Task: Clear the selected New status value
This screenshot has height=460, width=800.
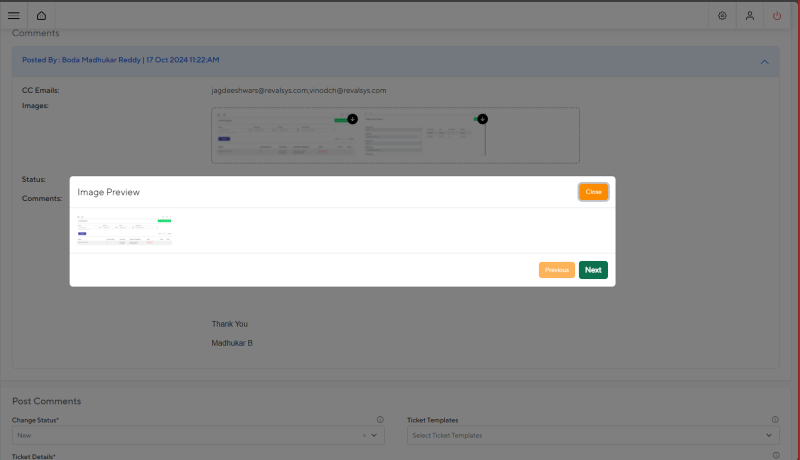Action: pos(362,436)
